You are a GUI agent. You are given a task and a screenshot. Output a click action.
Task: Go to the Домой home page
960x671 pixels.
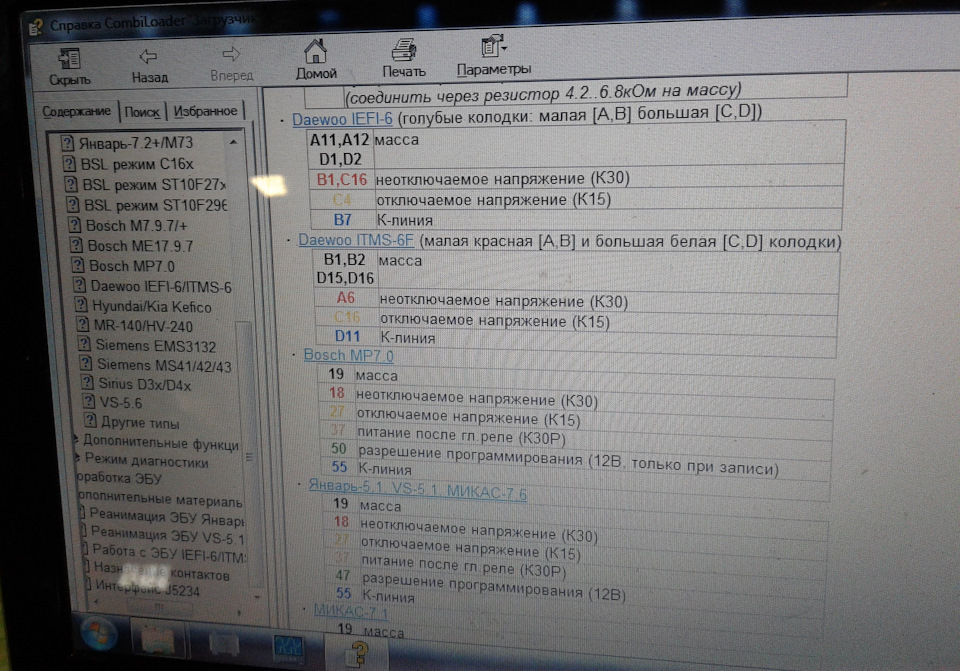coord(316,60)
